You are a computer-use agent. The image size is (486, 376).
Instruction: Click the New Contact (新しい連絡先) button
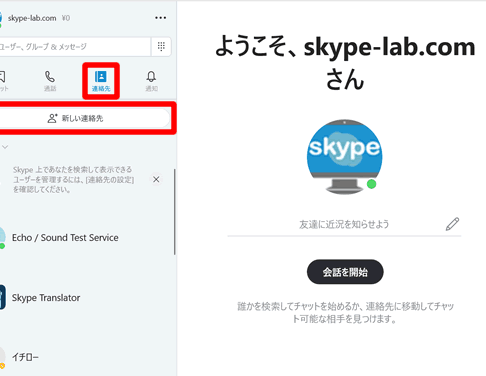(85, 118)
